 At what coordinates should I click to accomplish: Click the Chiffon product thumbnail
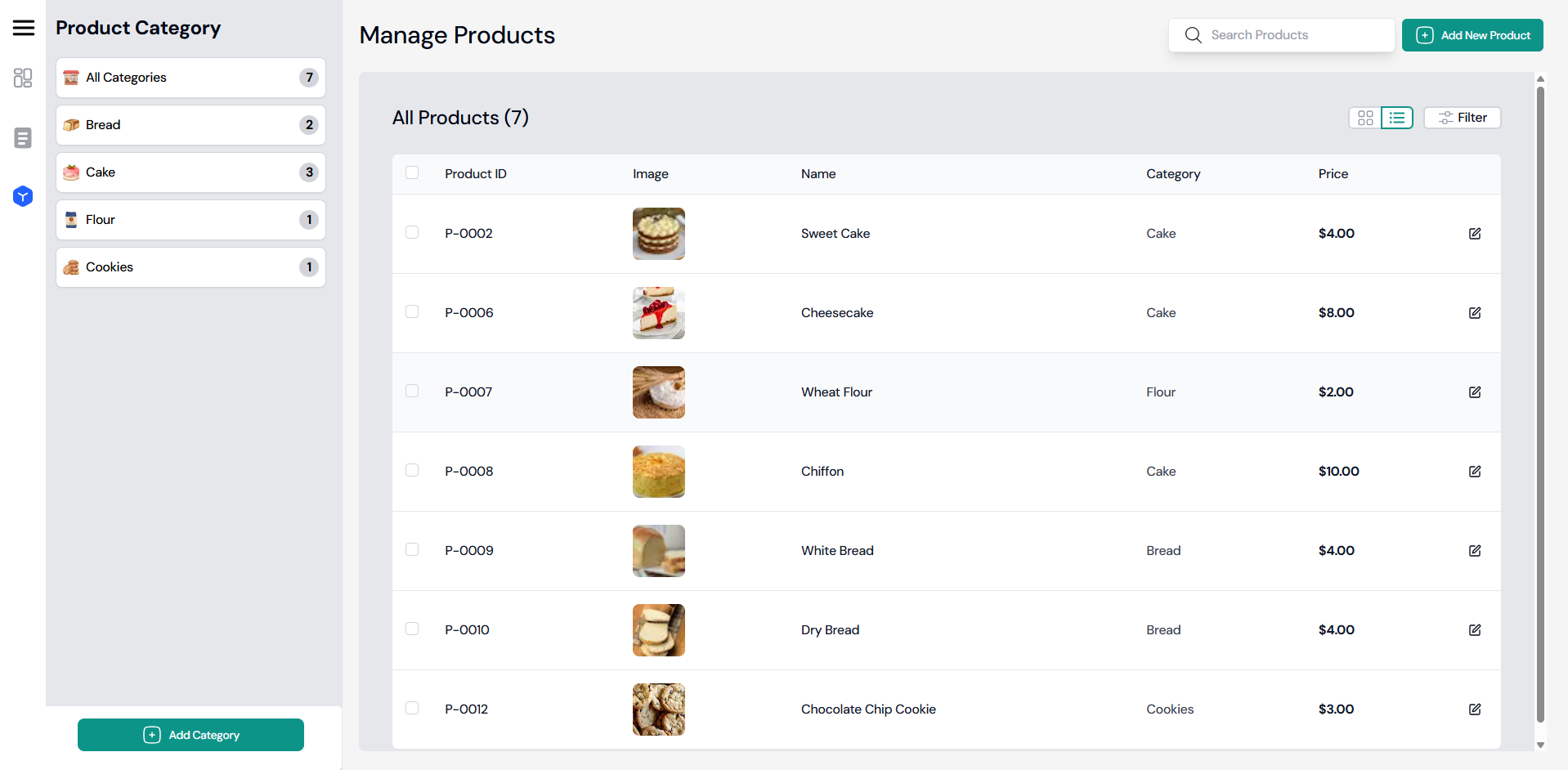click(658, 471)
